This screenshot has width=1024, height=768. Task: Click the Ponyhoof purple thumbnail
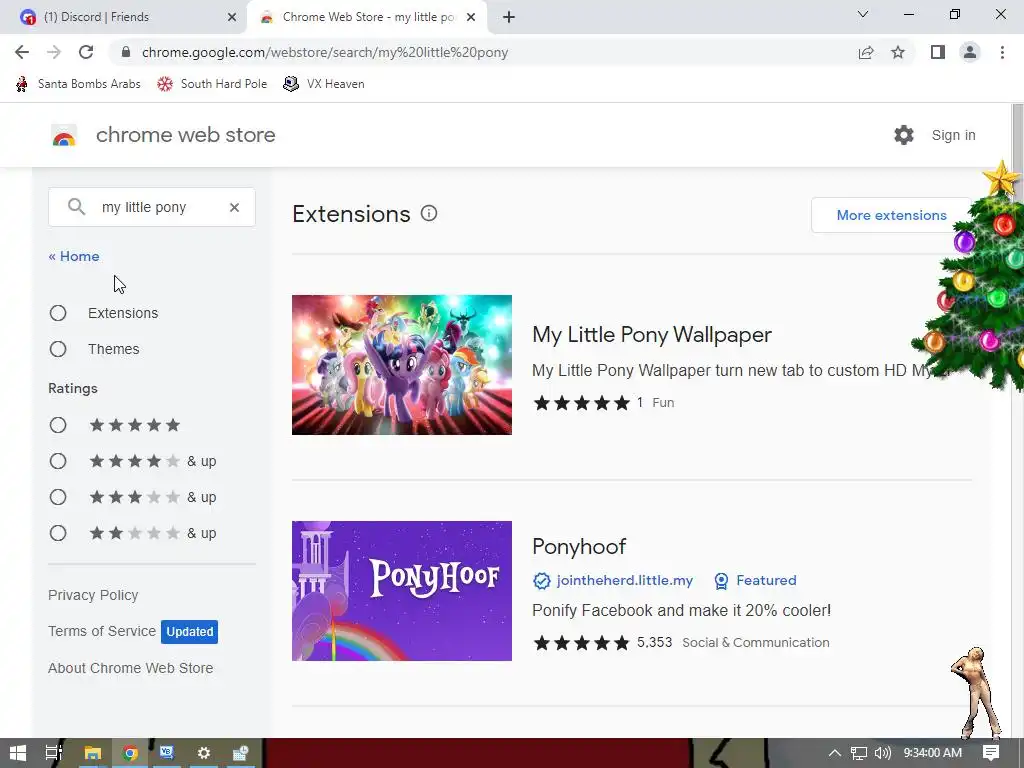click(402, 591)
